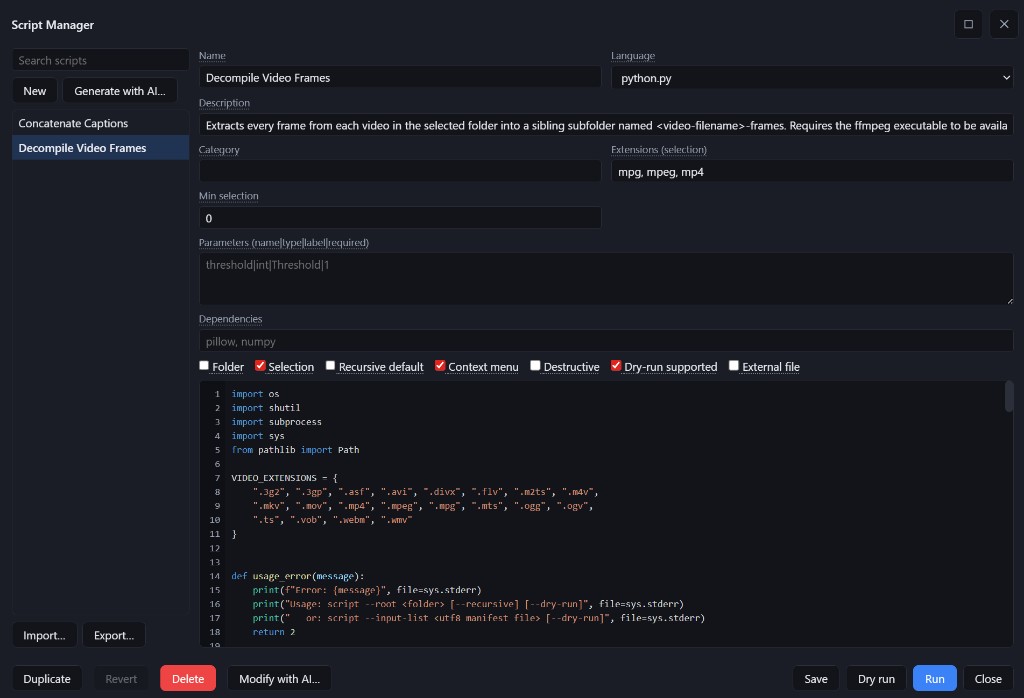Click the 'import shutil' code line
The image size is (1024, 698).
(x=266, y=407)
